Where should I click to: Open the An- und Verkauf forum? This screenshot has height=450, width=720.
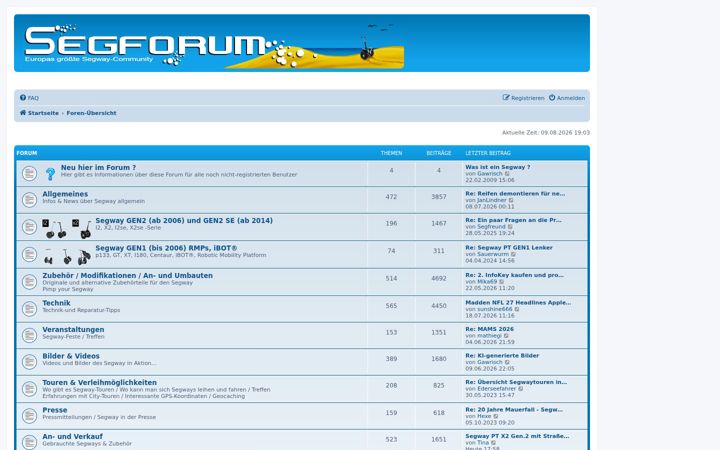pyautogui.click(x=73, y=437)
